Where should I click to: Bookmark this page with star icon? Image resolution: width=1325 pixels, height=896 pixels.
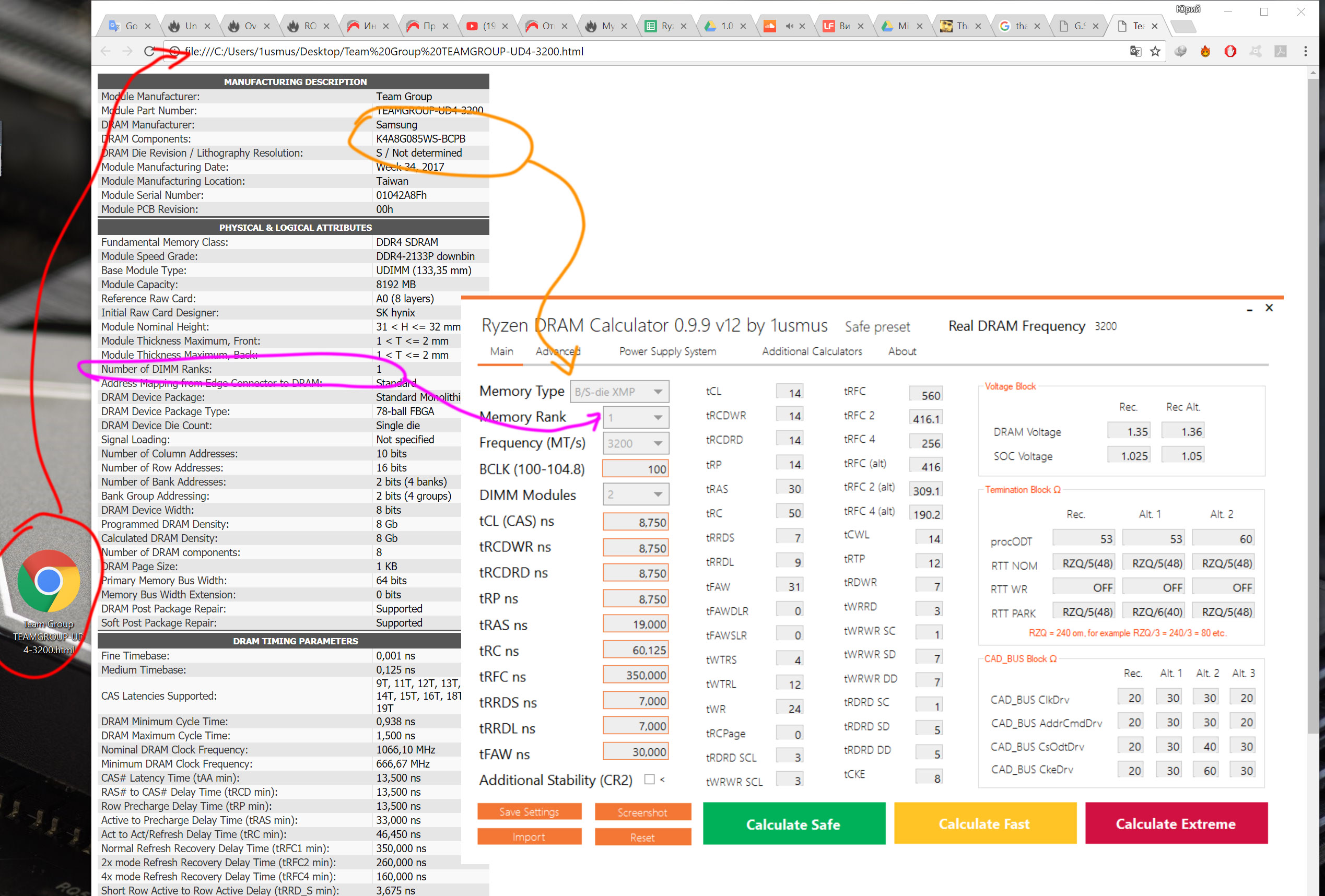tap(1155, 51)
